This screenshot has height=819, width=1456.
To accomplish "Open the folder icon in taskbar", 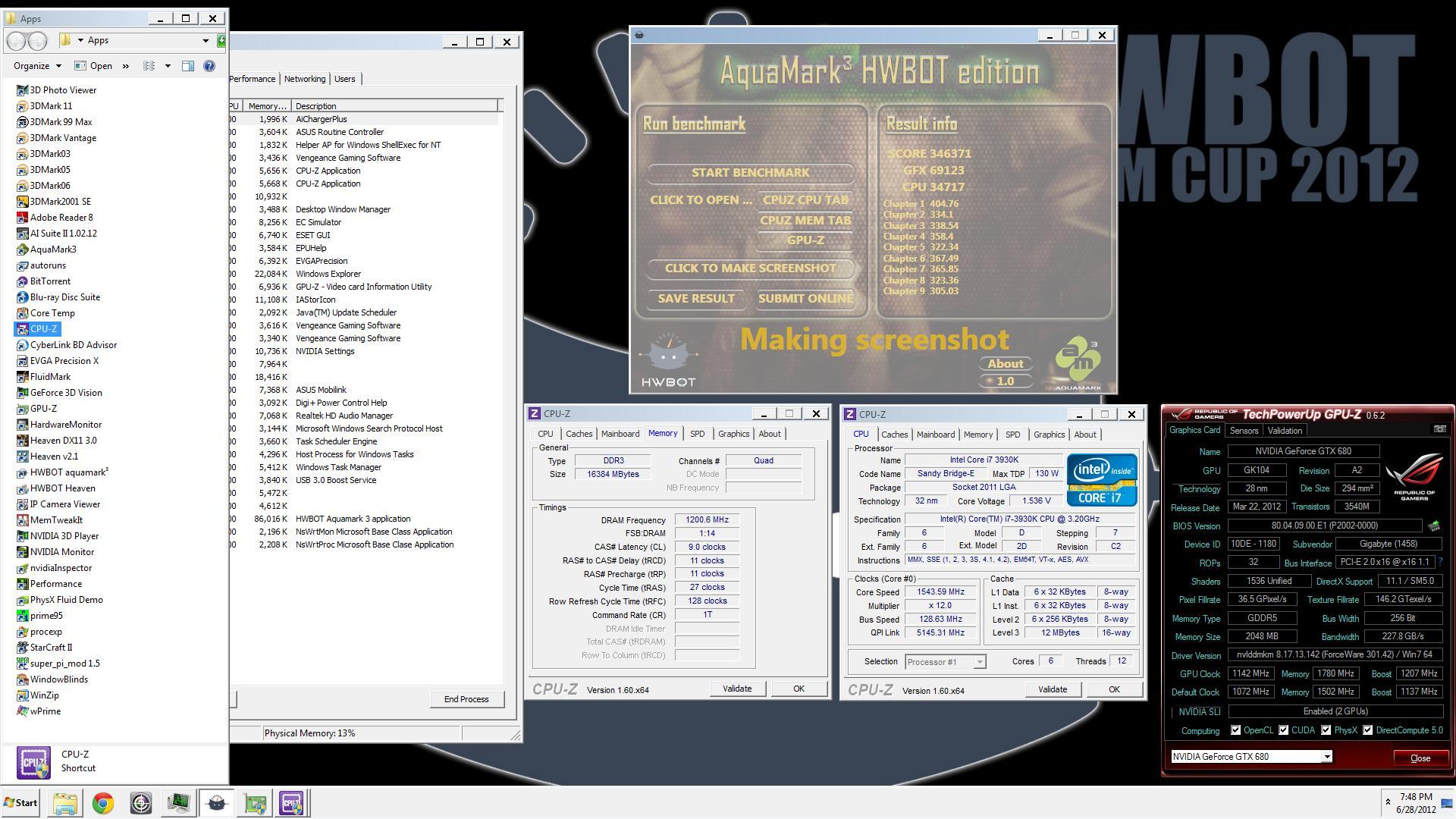I will [x=65, y=803].
